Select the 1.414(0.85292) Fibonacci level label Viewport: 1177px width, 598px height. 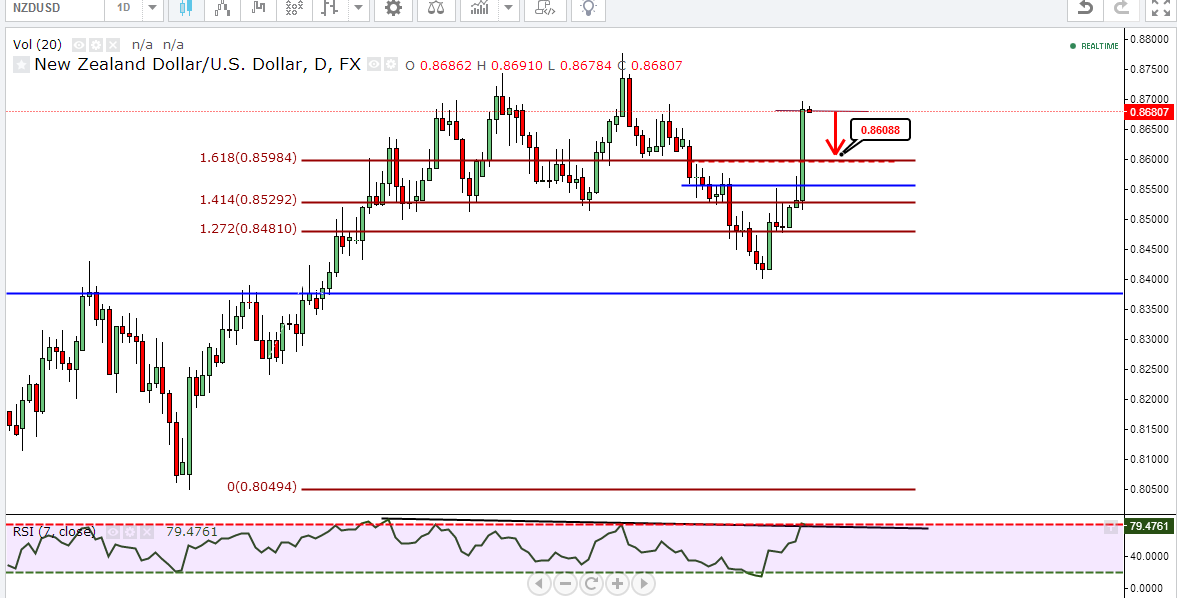point(248,200)
